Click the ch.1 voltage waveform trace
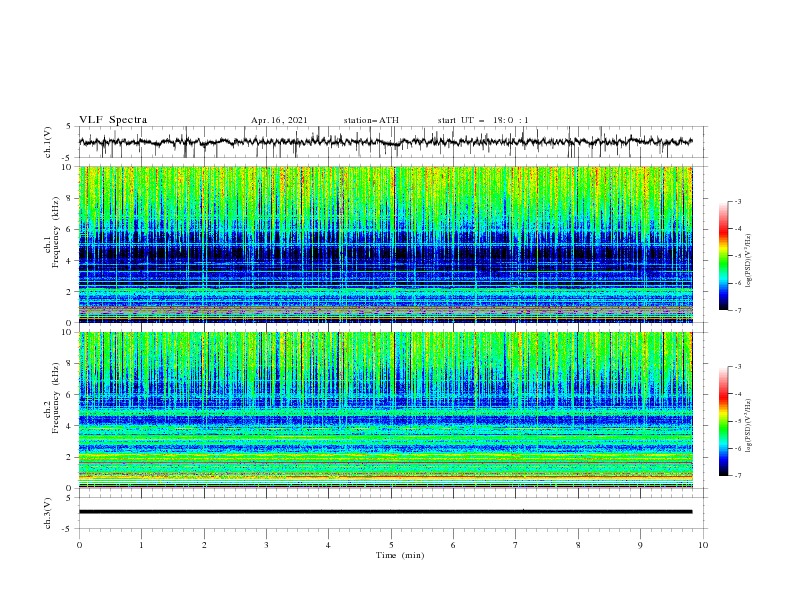792x612 pixels. [x=385, y=141]
